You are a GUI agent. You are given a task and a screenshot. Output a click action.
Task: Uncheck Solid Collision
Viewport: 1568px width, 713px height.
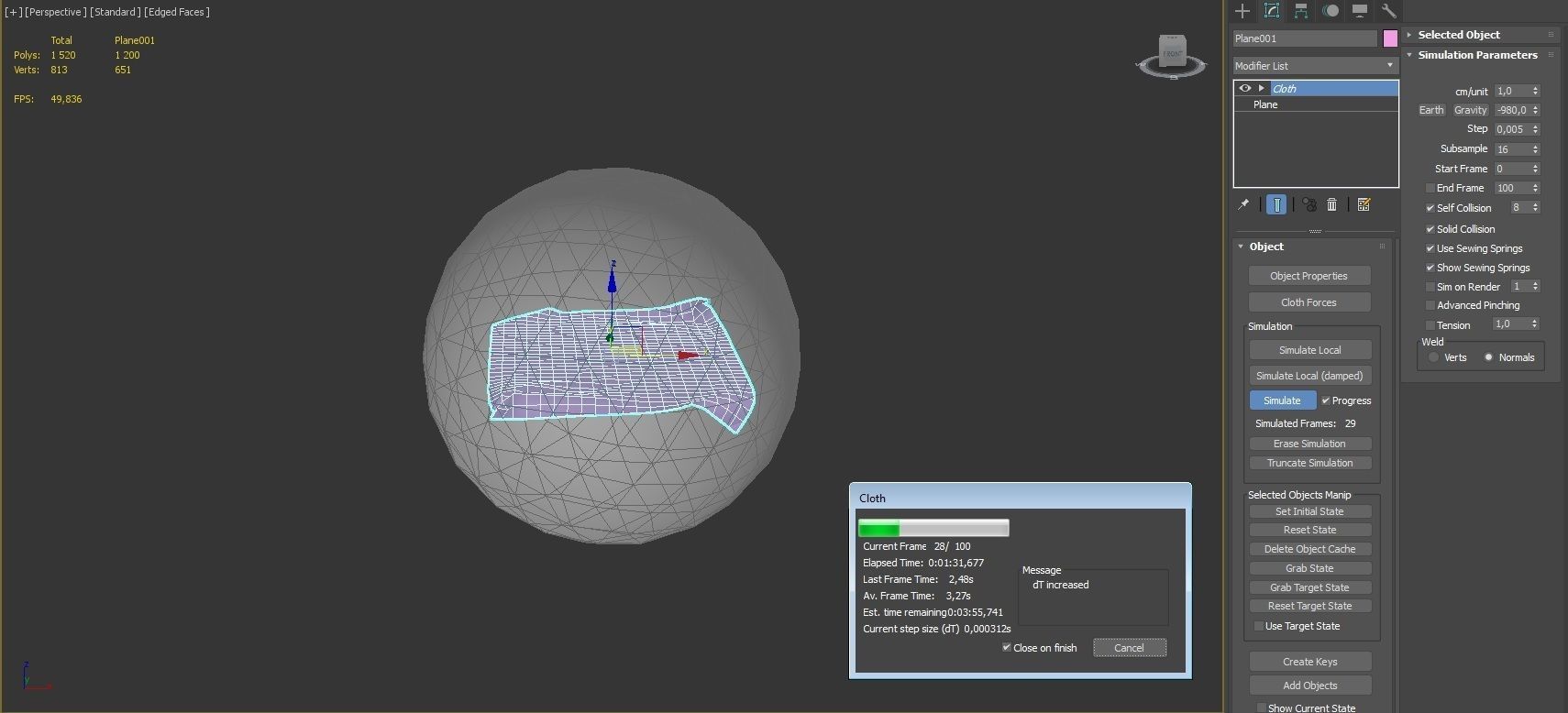click(x=1430, y=229)
